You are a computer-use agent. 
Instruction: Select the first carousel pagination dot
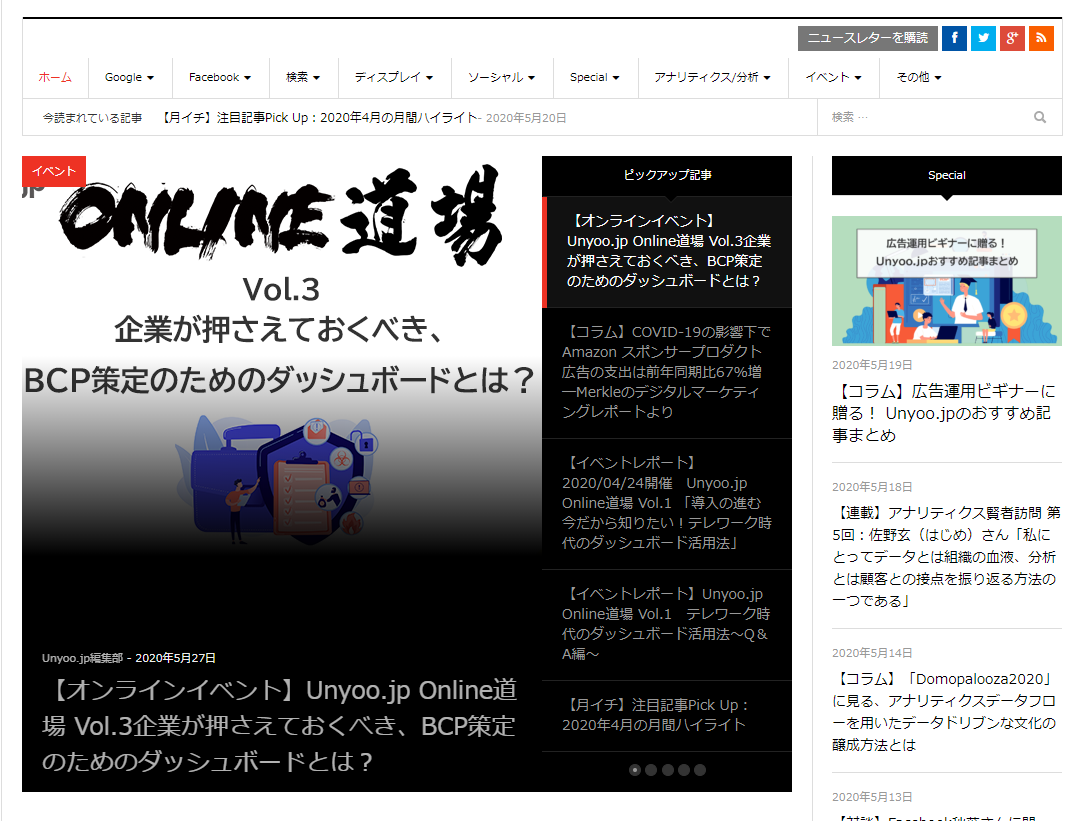[635, 770]
